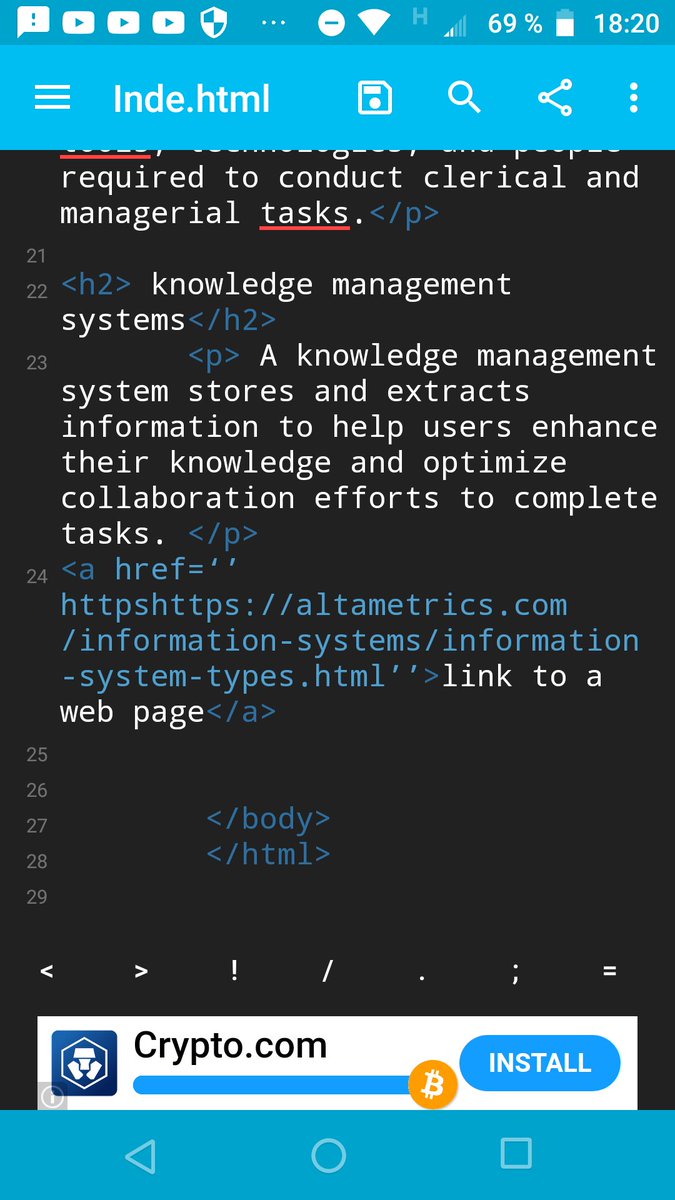Tap the first YouTube notification icon

(x=78, y=22)
